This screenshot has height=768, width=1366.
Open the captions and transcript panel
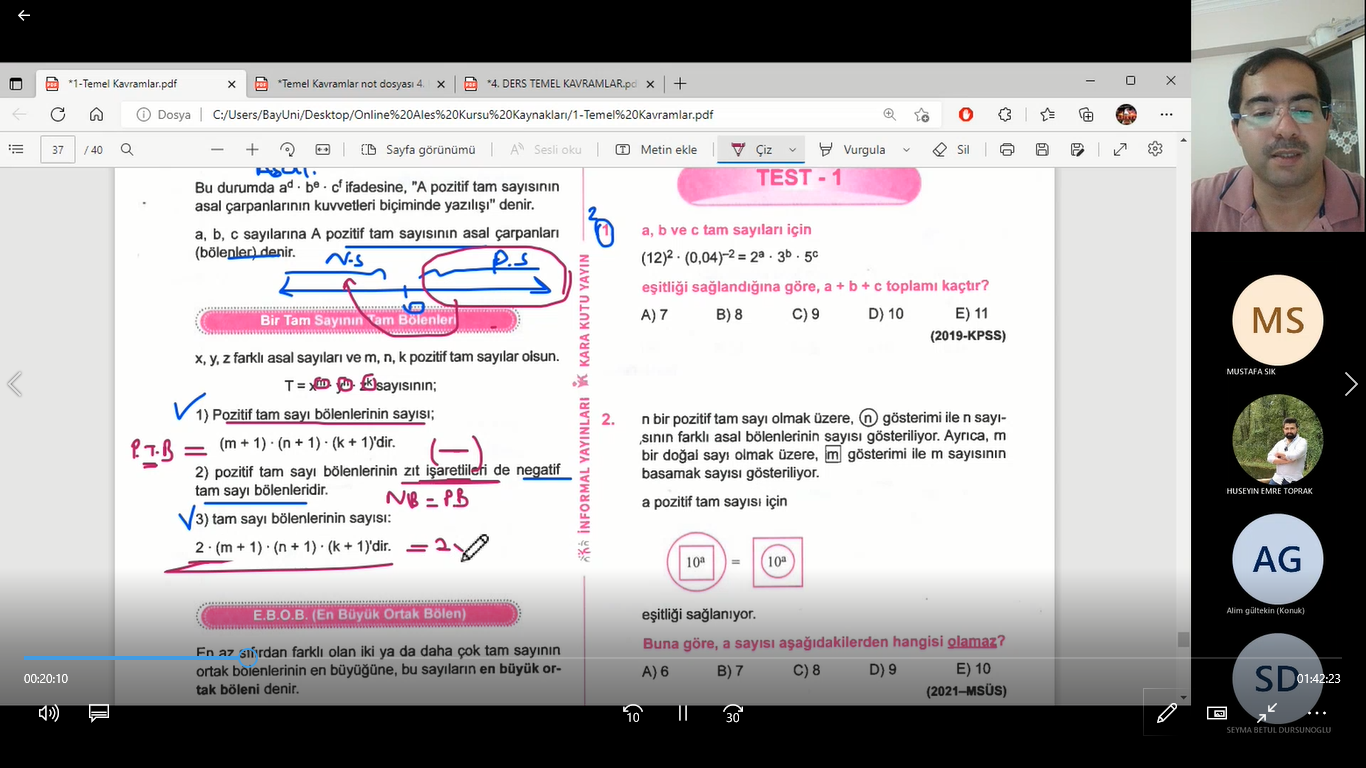(x=98, y=713)
